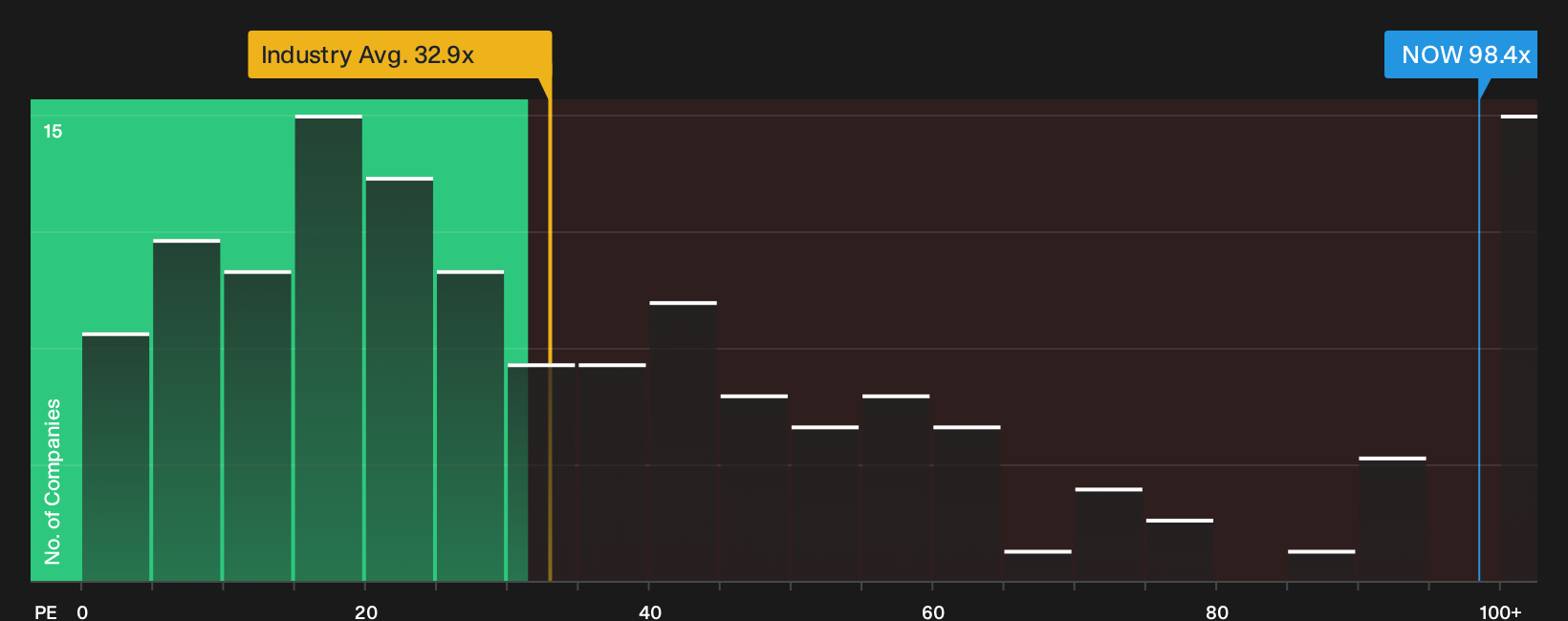Viewport: 1568px width, 621px height.
Task: Click the "PE" x-axis label
Action: click(x=46, y=612)
